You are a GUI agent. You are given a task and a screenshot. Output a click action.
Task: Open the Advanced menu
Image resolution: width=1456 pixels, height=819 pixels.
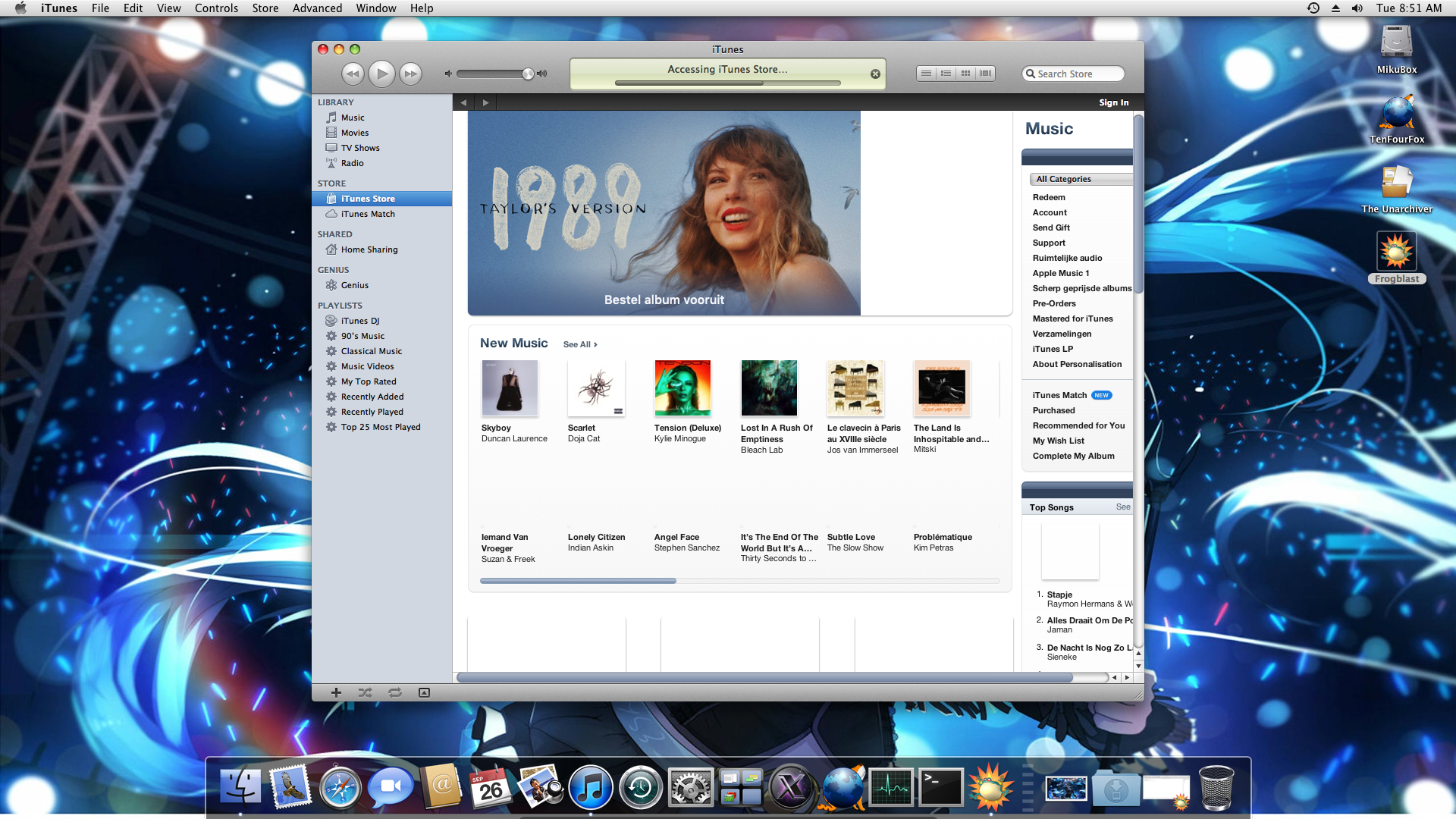317,8
